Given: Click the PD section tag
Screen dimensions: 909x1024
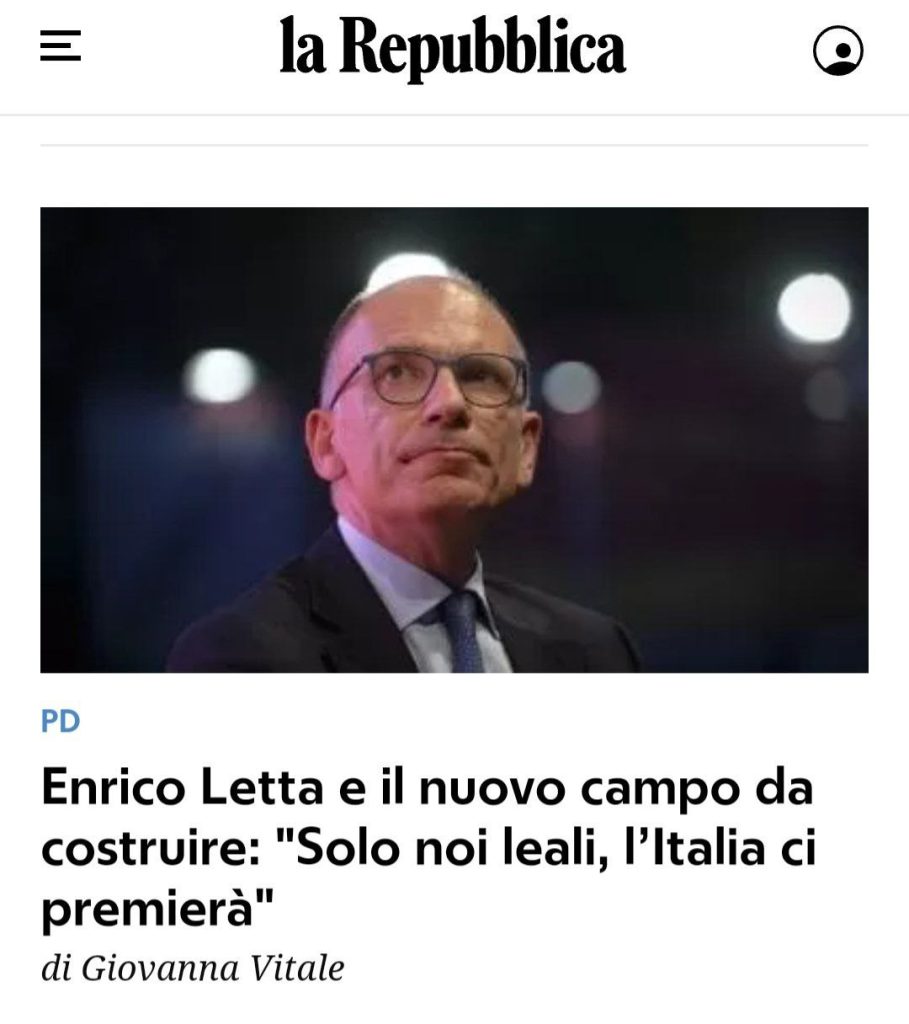Looking at the screenshot, I should [x=60, y=720].
